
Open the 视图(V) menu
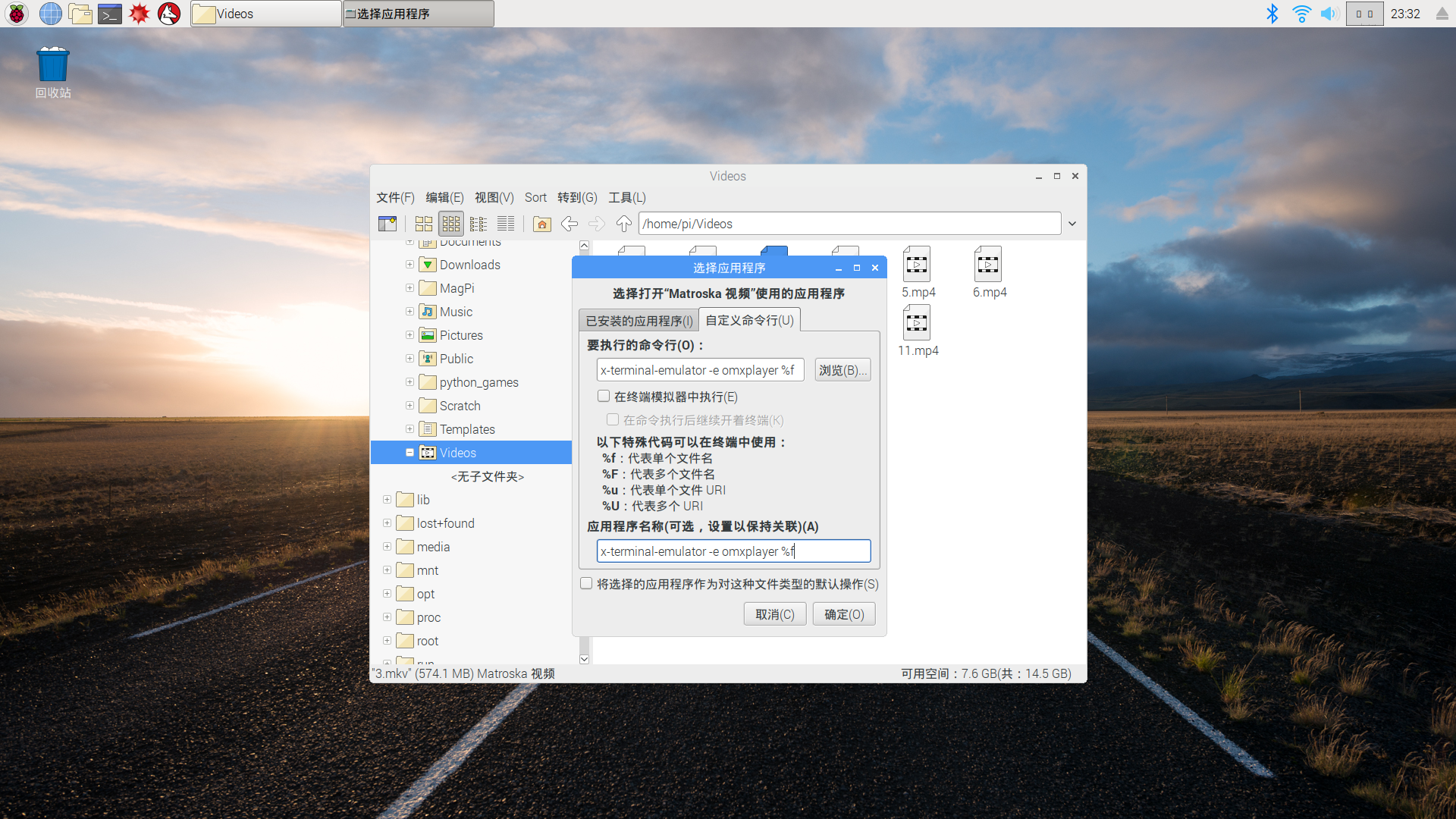coord(494,196)
